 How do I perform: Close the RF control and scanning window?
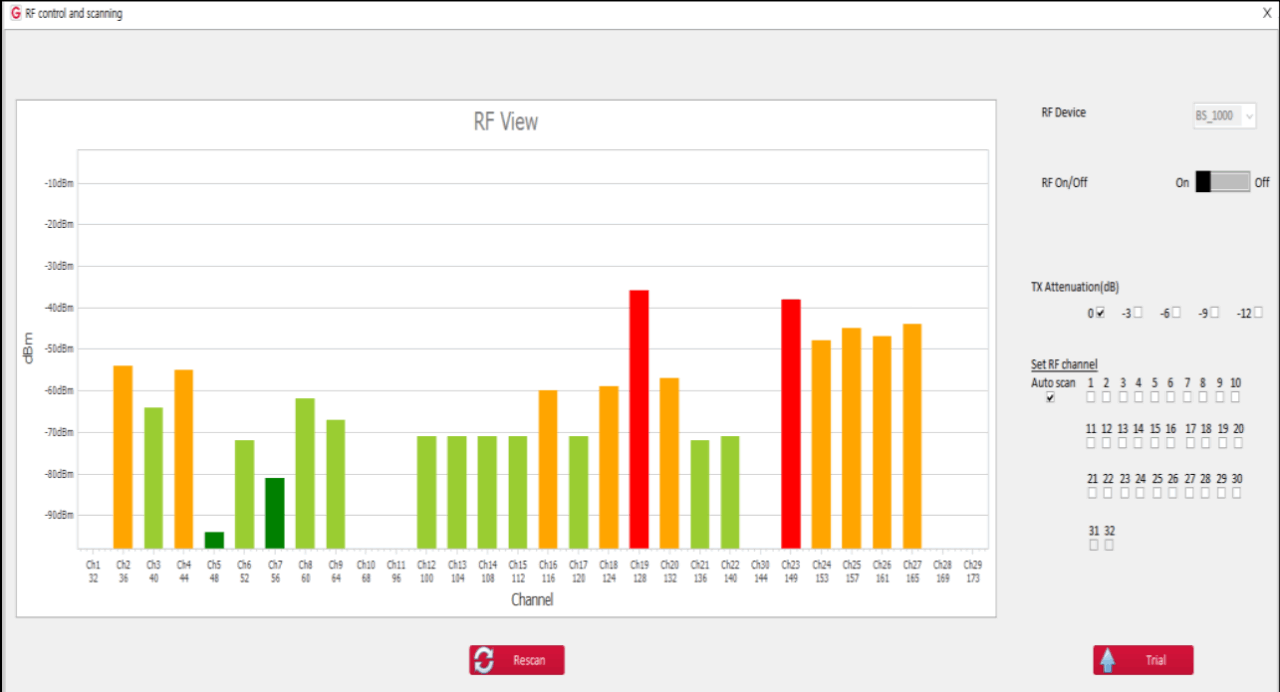pos(1267,14)
